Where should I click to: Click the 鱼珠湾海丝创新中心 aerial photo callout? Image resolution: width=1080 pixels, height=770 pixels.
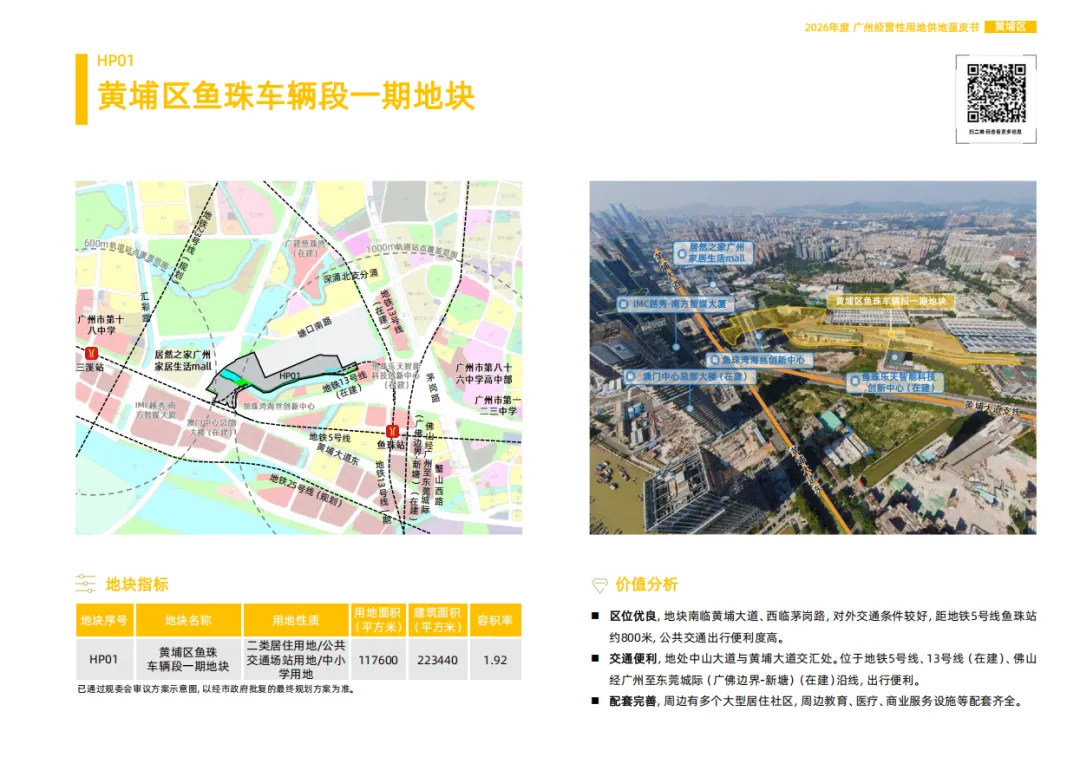pyautogui.click(x=759, y=360)
